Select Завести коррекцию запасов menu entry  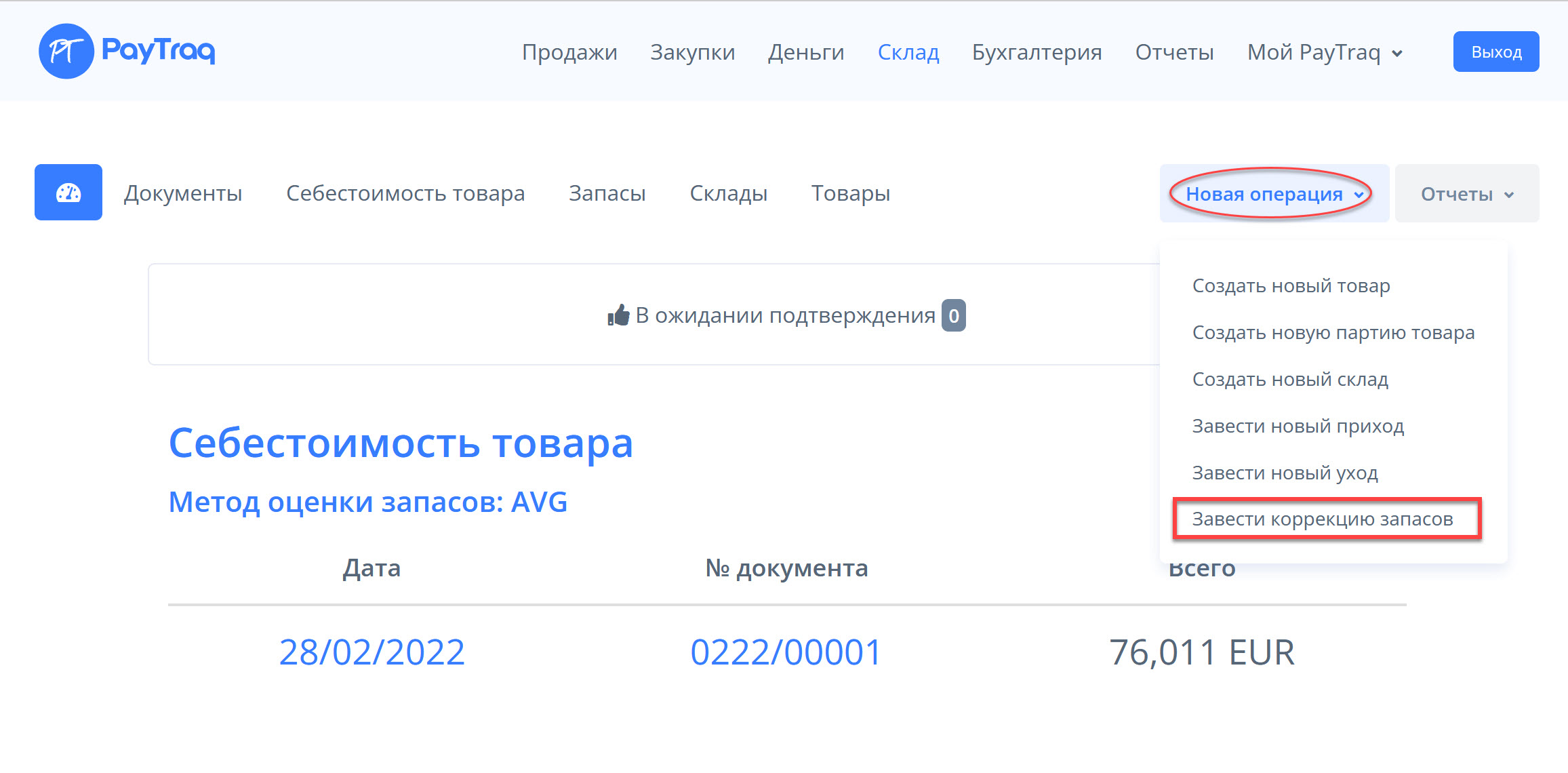(1322, 519)
